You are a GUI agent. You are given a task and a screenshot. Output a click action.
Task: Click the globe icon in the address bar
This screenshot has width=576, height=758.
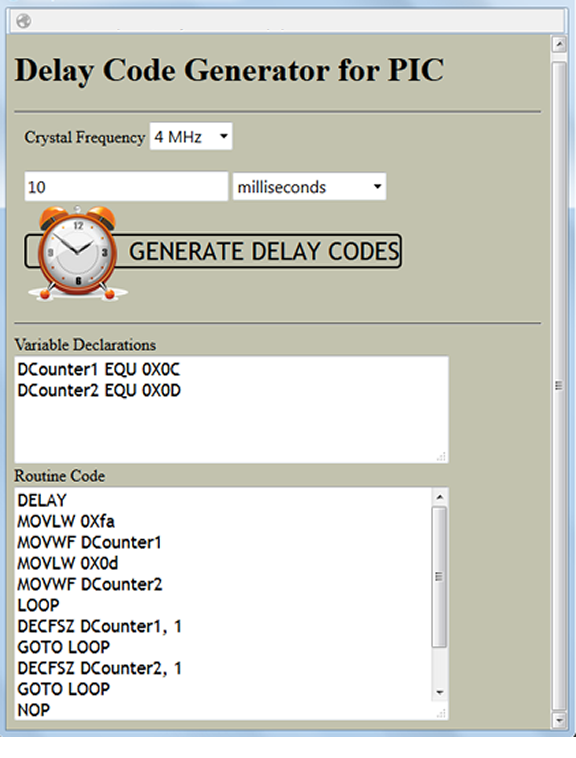(24, 21)
